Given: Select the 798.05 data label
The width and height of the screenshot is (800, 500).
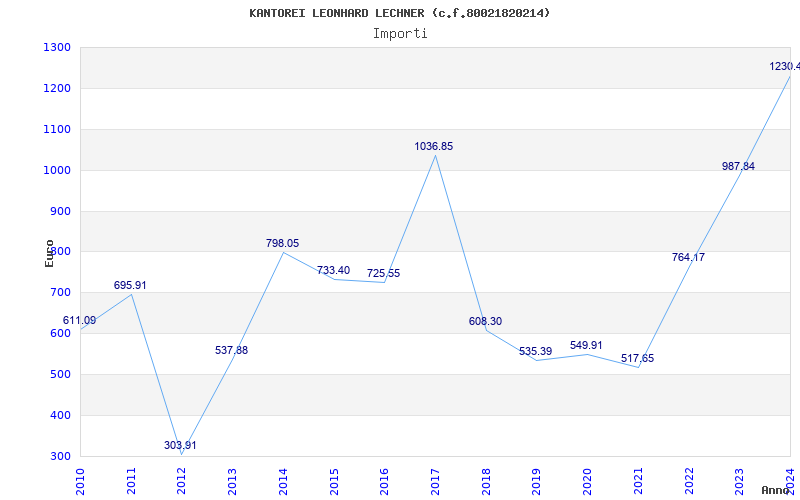Looking at the screenshot, I should click(282, 243).
